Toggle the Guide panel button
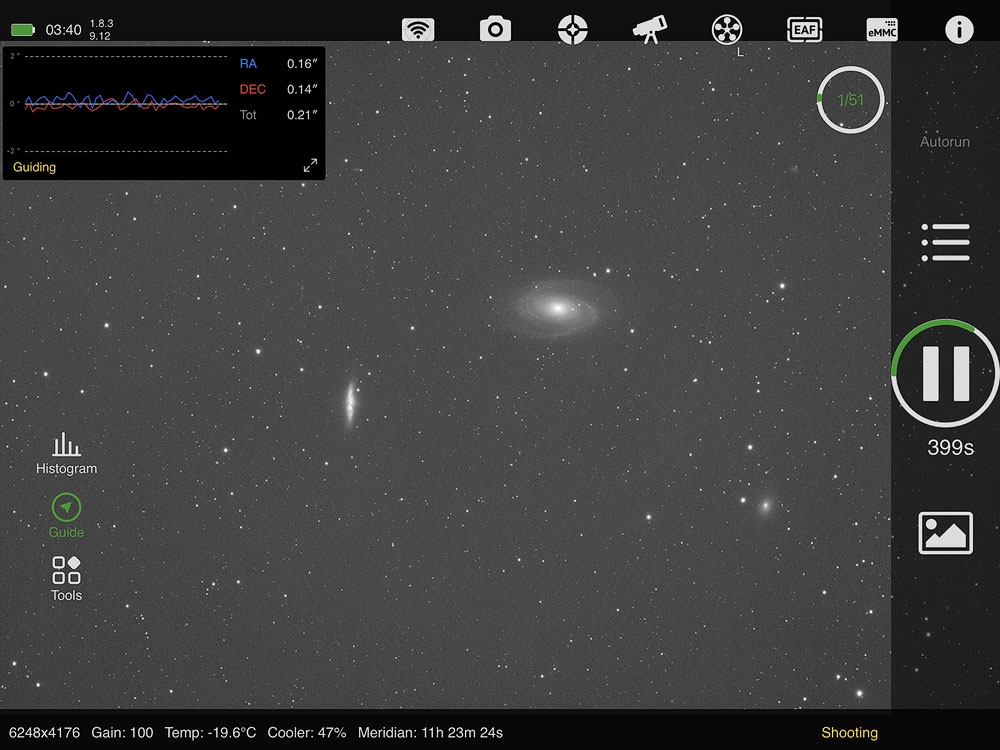 66,515
